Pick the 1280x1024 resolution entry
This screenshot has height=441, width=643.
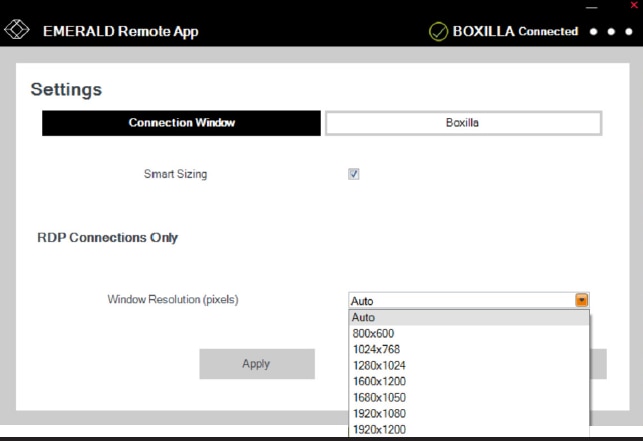pos(469,365)
